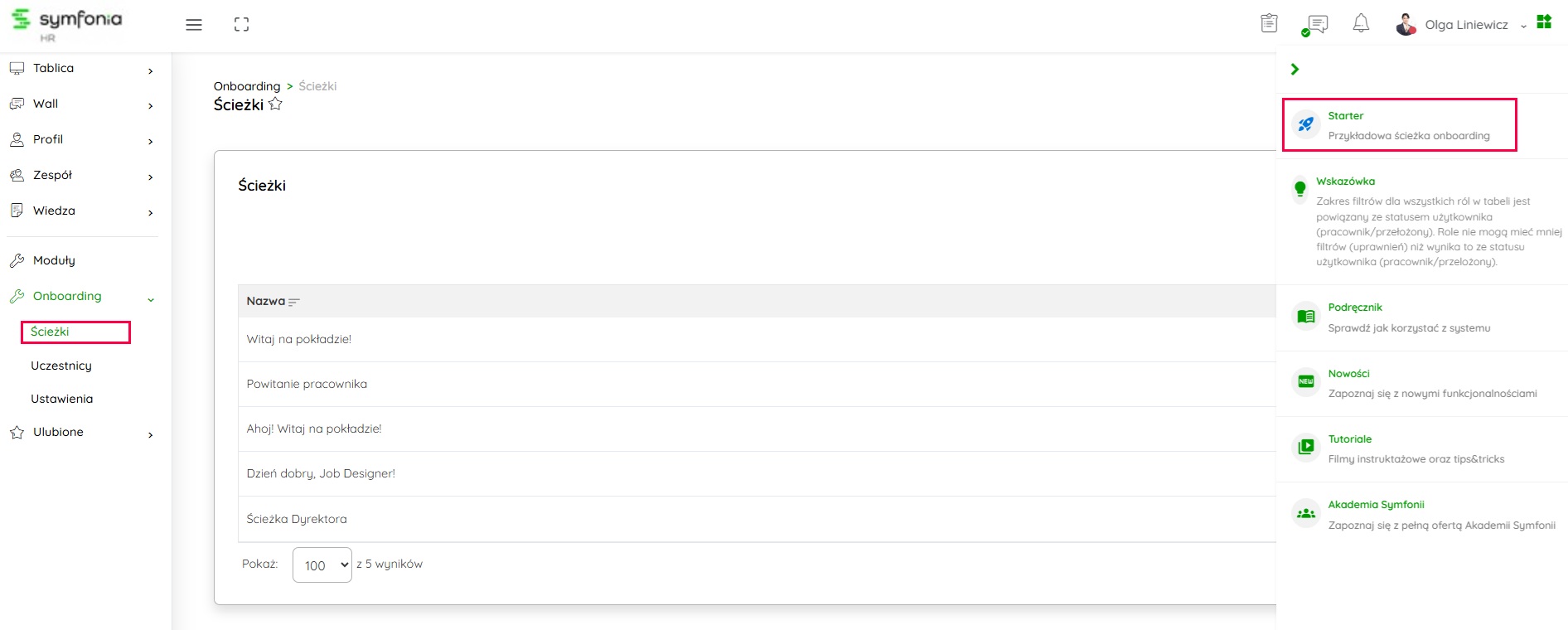Open the Podręcznik book icon

(x=1305, y=316)
